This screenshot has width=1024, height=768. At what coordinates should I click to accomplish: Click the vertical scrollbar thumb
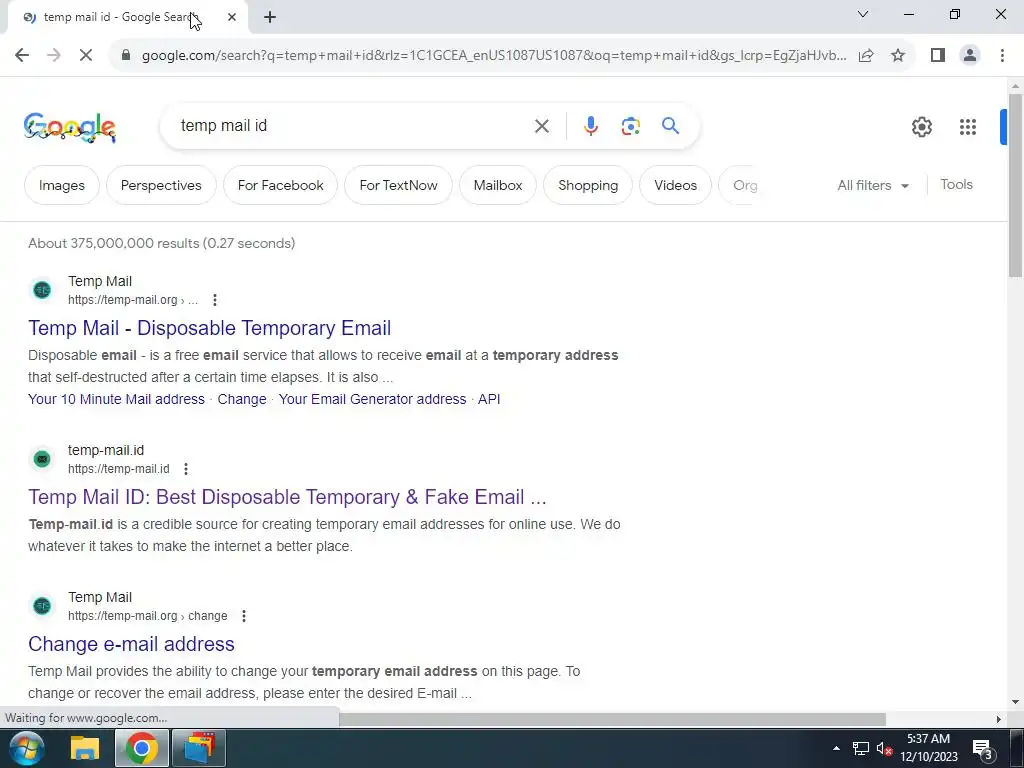pos(1015,185)
